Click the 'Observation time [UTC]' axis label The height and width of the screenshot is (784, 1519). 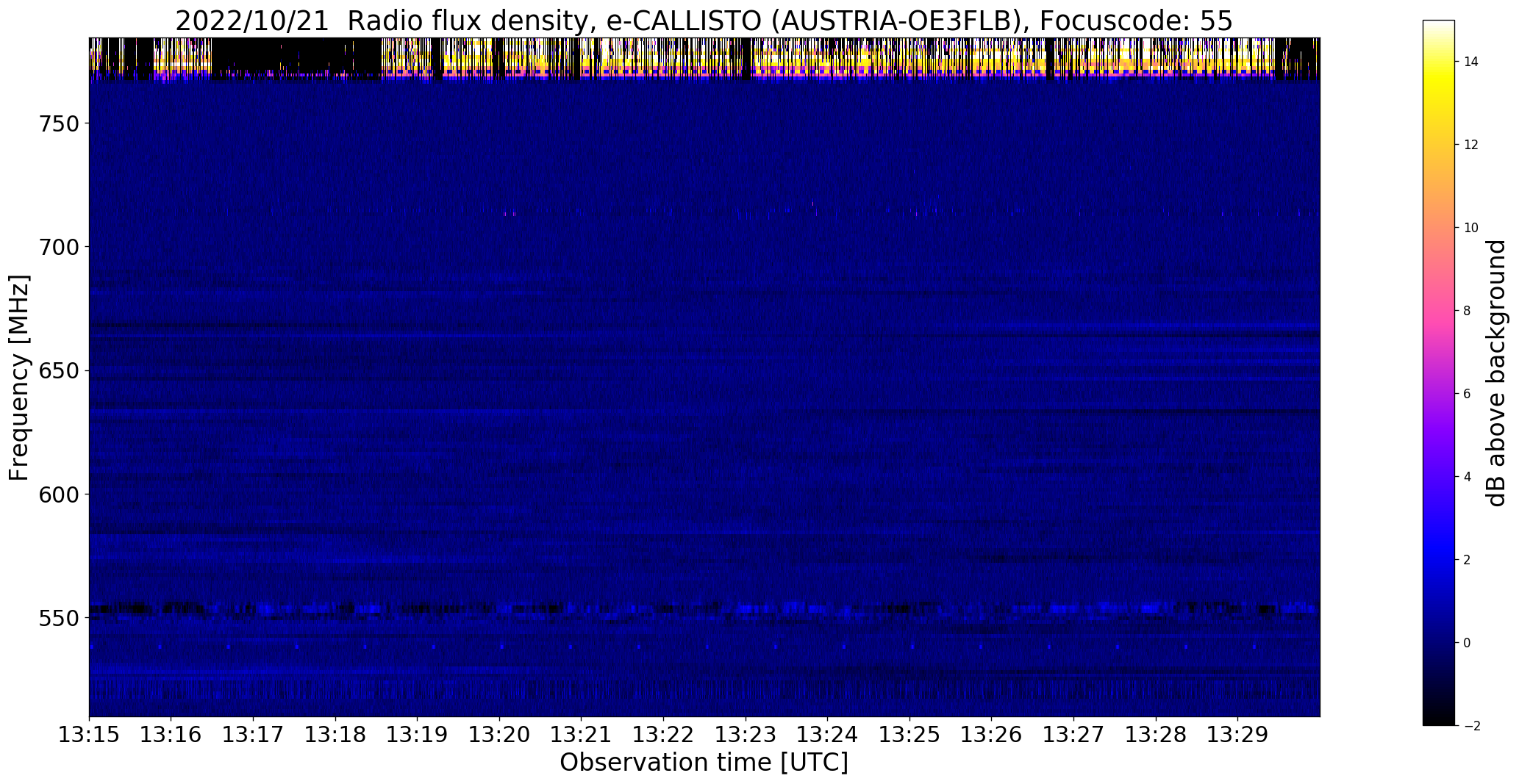click(x=704, y=763)
